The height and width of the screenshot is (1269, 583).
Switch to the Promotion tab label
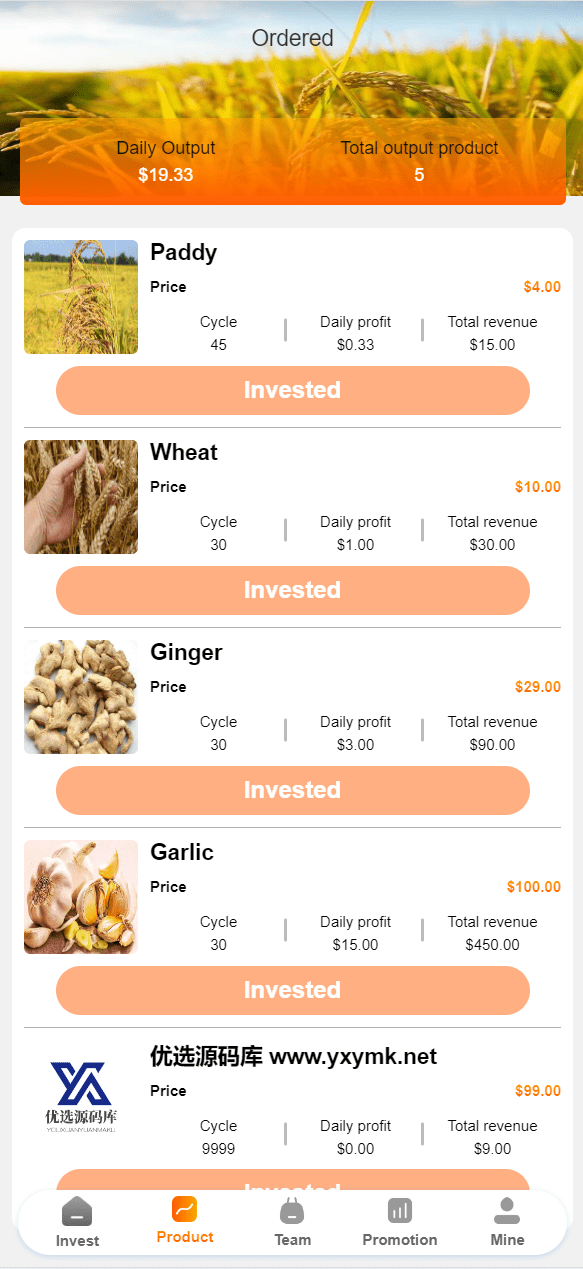pyautogui.click(x=400, y=1240)
